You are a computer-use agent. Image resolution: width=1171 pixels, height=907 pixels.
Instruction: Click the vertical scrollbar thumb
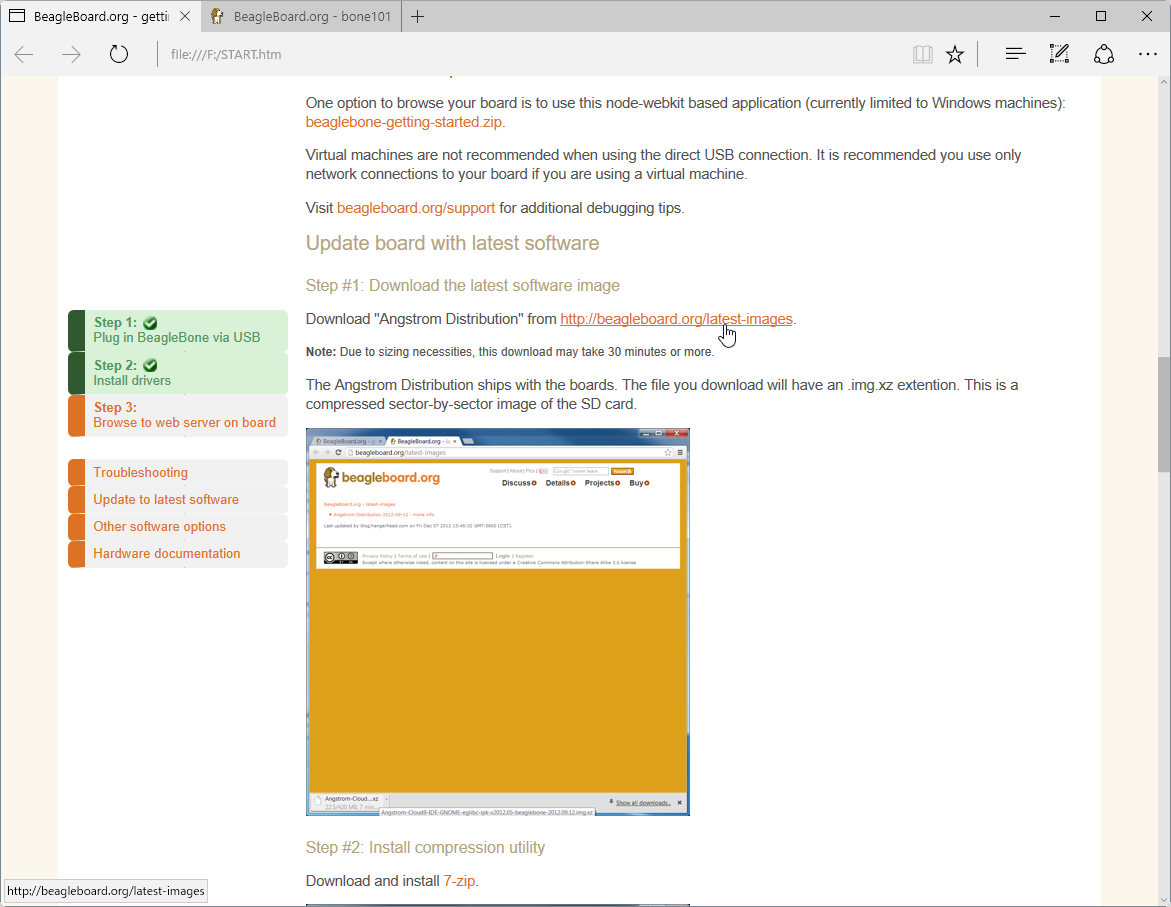coord(1164,415)
